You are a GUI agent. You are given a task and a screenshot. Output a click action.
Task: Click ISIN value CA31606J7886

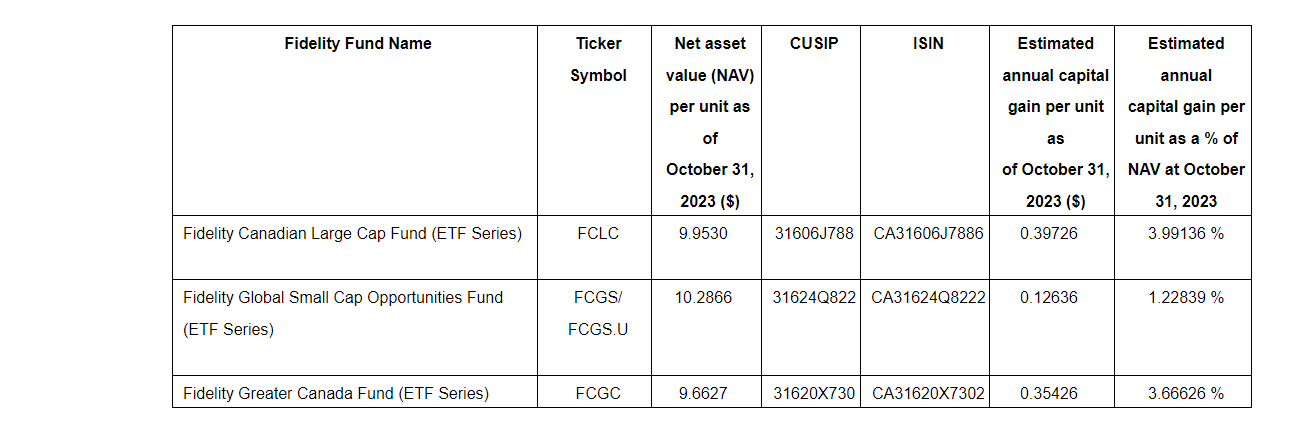[x=927, y=234]
